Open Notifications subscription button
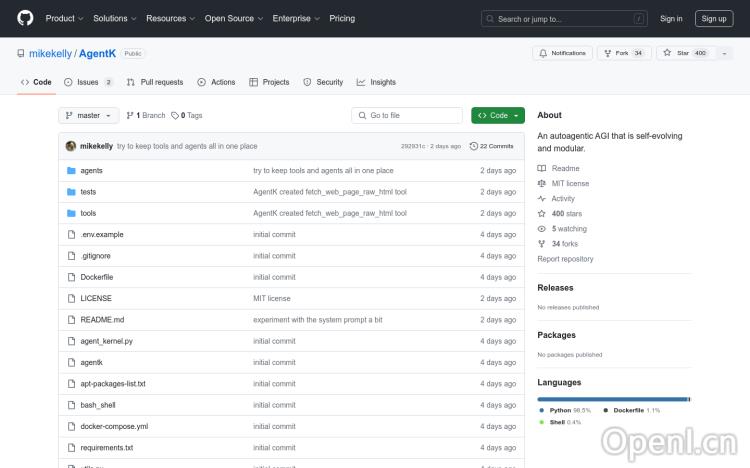Screen dimensions: 750x468 tap(562, 53)
